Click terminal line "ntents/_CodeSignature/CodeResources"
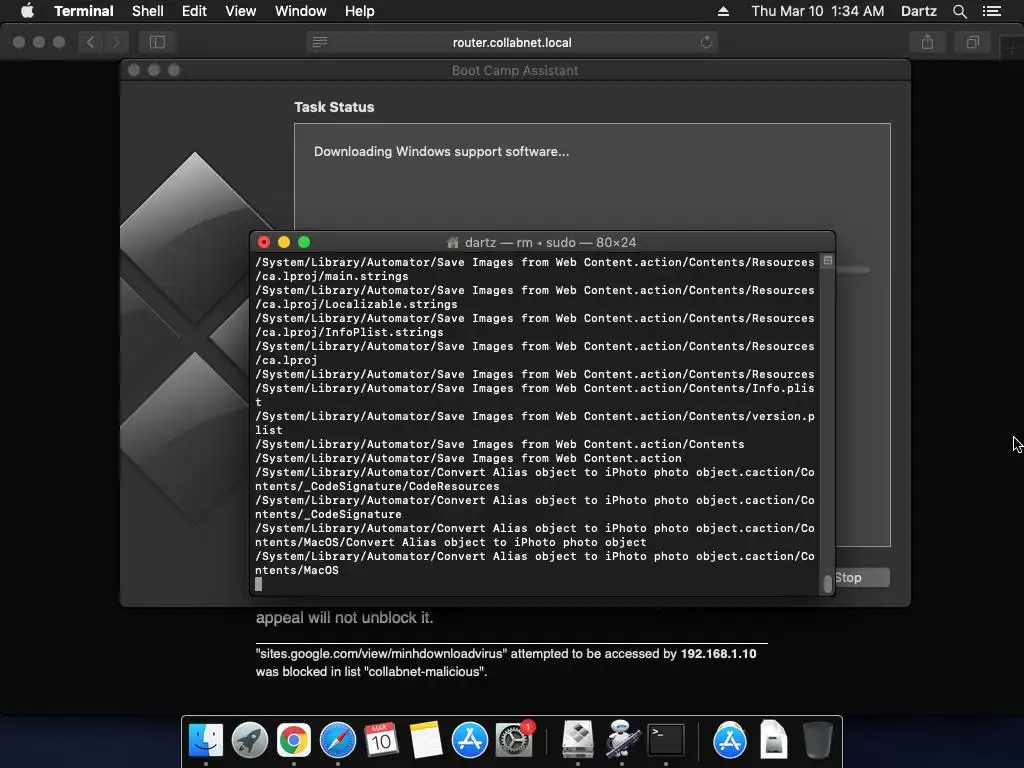 point(377,487)
